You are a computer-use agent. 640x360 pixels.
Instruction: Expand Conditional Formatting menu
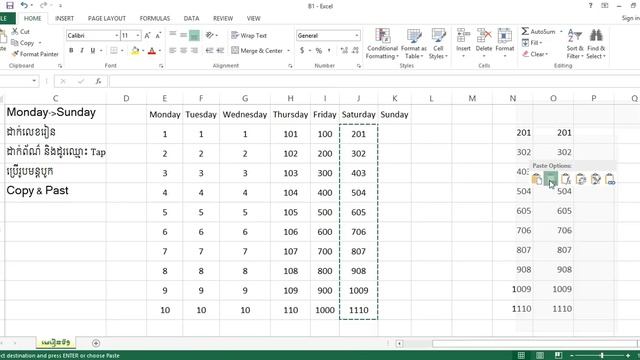click(382, 44)
